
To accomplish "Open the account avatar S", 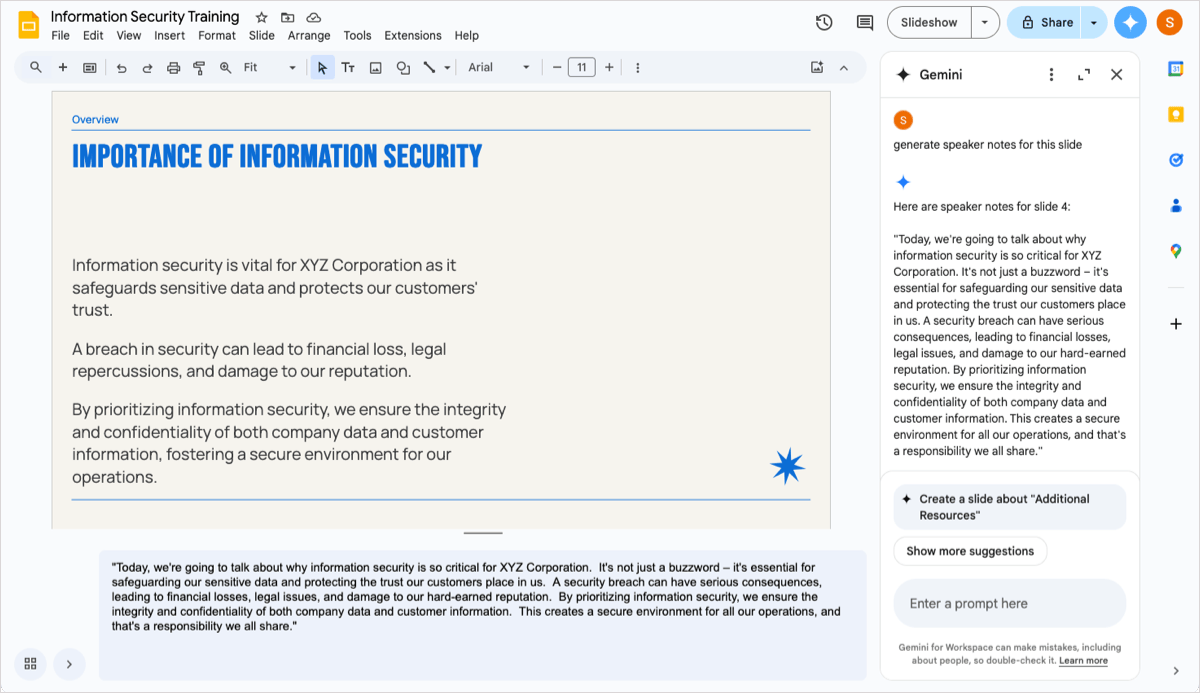I will point(1170,22).
